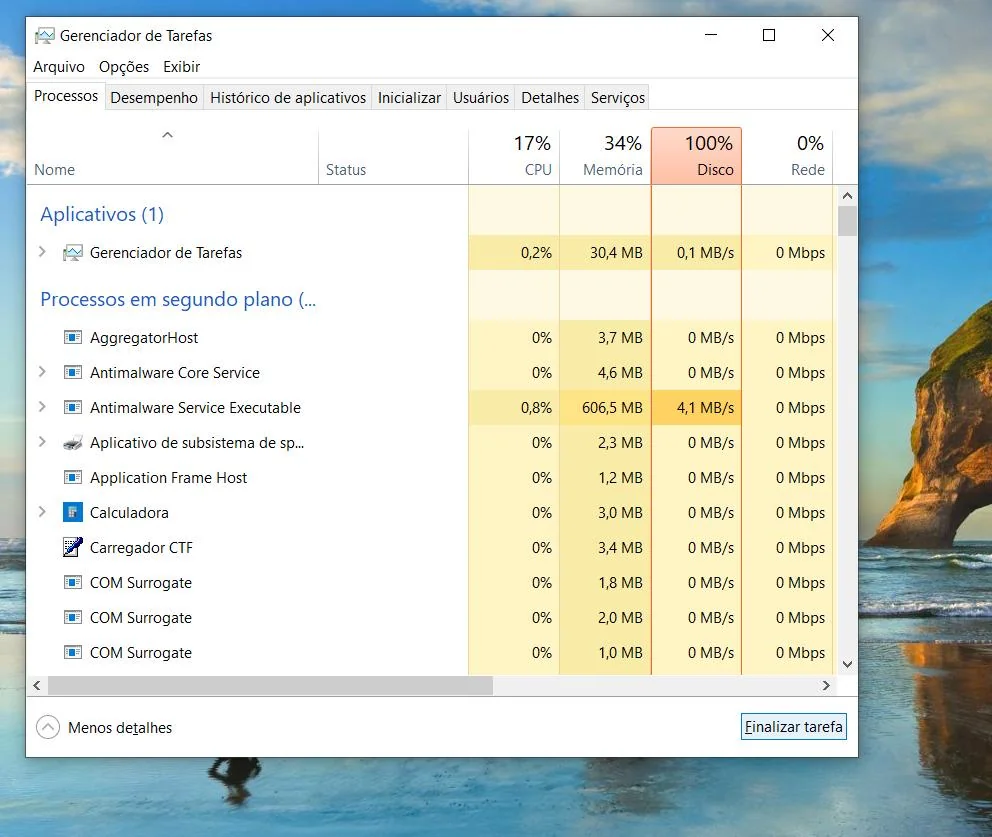Viewport: 992px width, 837px height.
Task: Toggle sort arrow above Nome column
Action: [168, 135]
